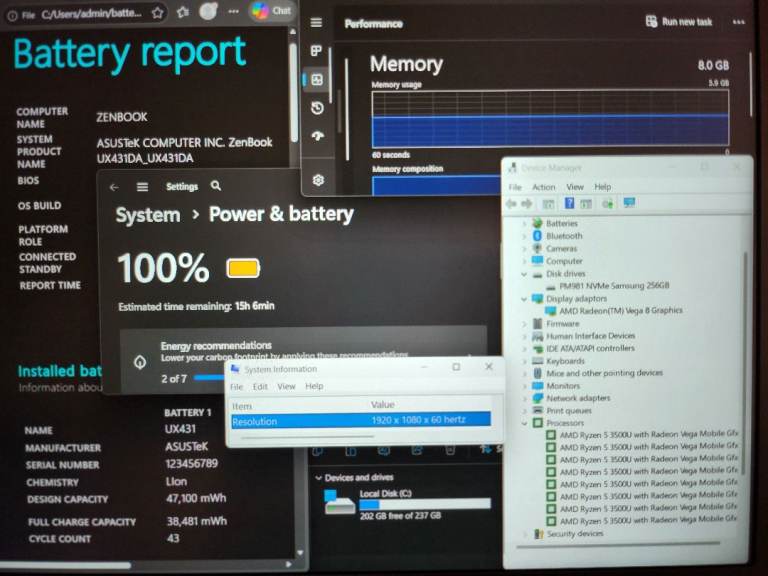Open App history in Task Manager sidebar
The width and height of the screenshot is (768, 576).
click(x=317, y=108)
